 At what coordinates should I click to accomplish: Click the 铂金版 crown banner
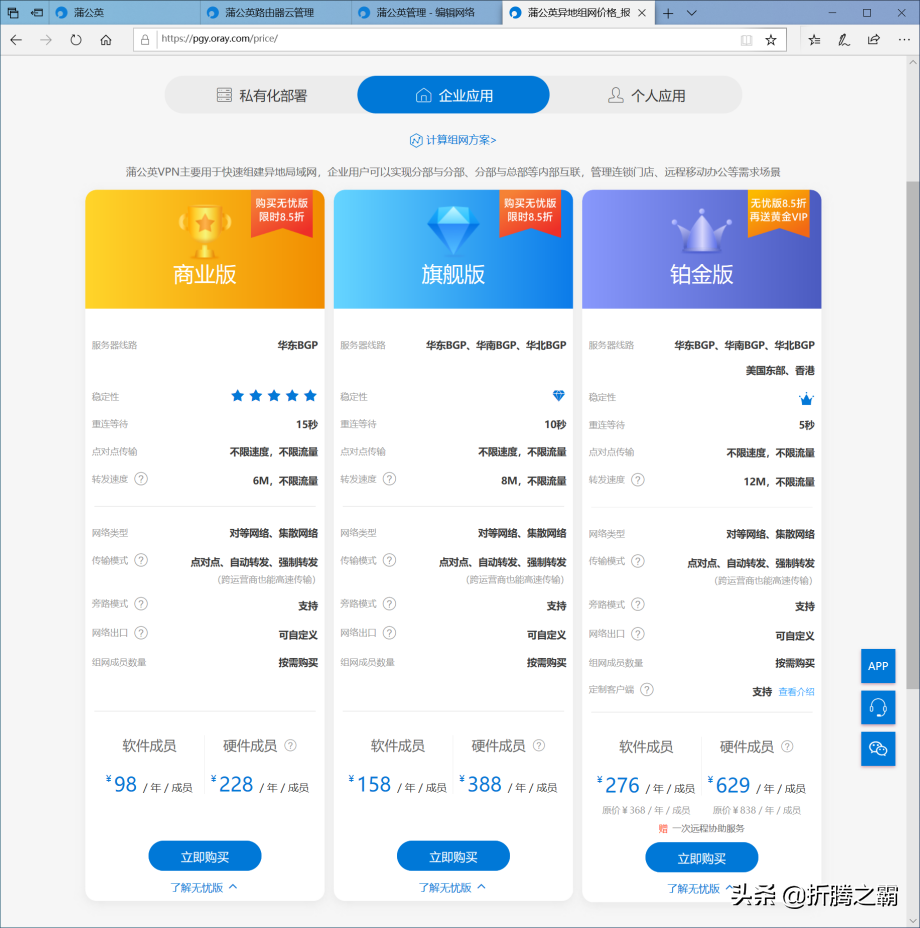(x=702, y=249)
